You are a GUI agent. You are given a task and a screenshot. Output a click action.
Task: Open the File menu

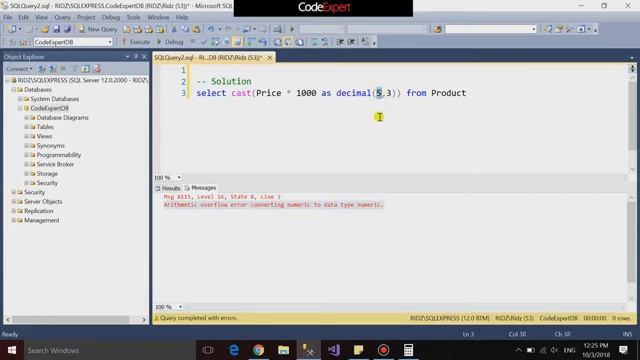click(7, 18)
